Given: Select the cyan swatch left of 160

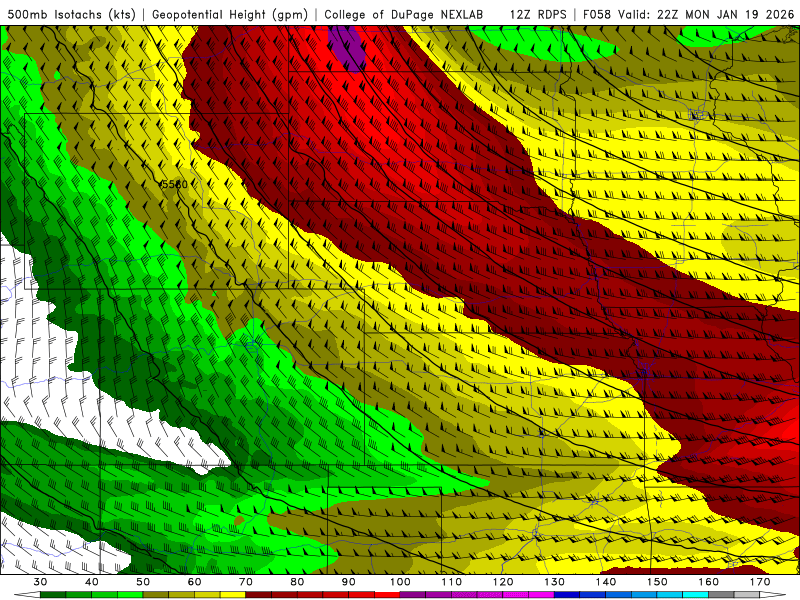Looking at the screenshot, I should (695, 594).
